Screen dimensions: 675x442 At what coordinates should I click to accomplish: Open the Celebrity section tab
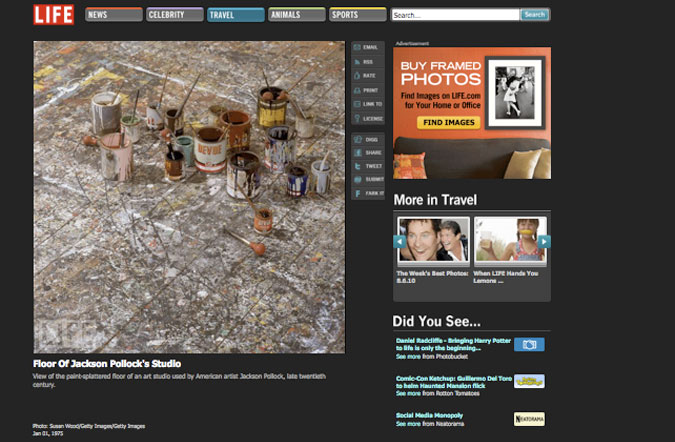[175, 15]
